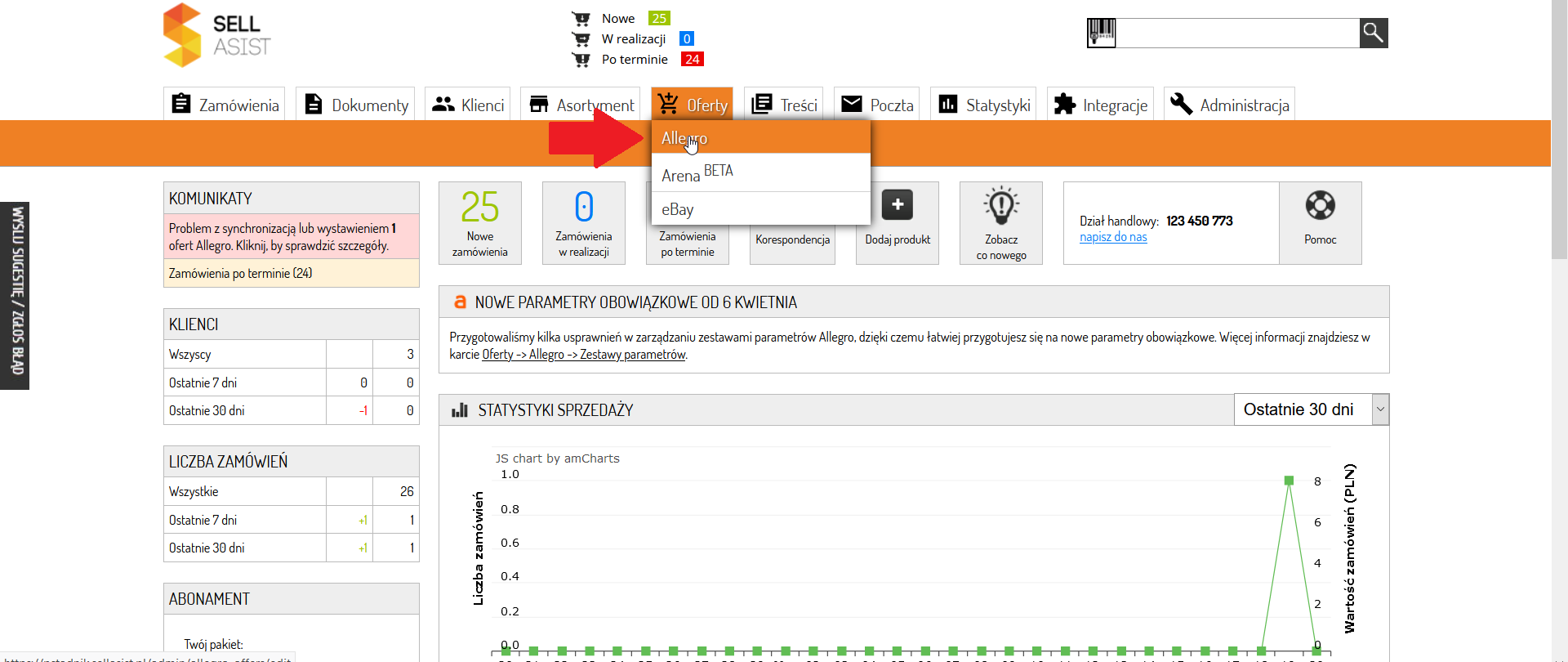Click the Po terminie cart icon

[581, 59]
